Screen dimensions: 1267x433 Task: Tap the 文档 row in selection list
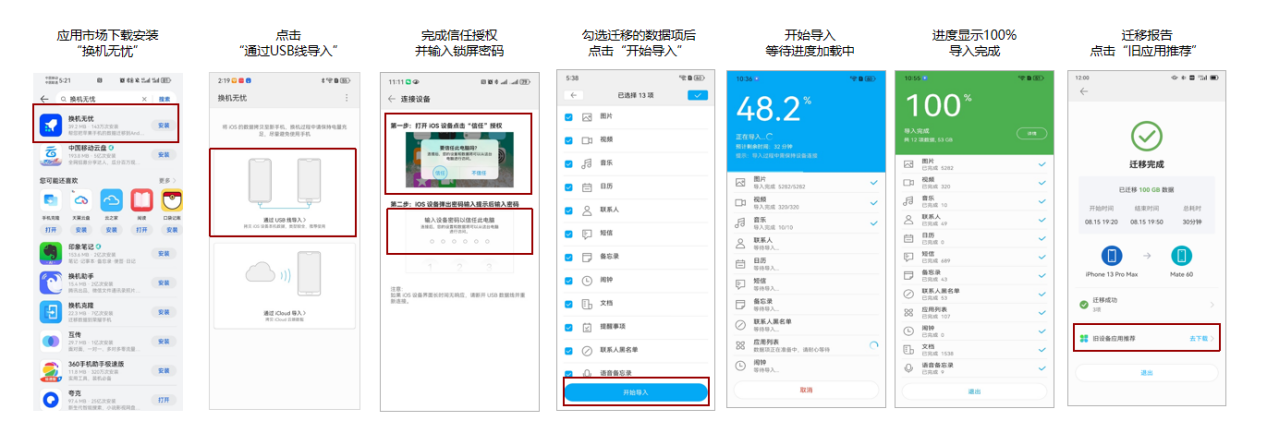point(636,303)
